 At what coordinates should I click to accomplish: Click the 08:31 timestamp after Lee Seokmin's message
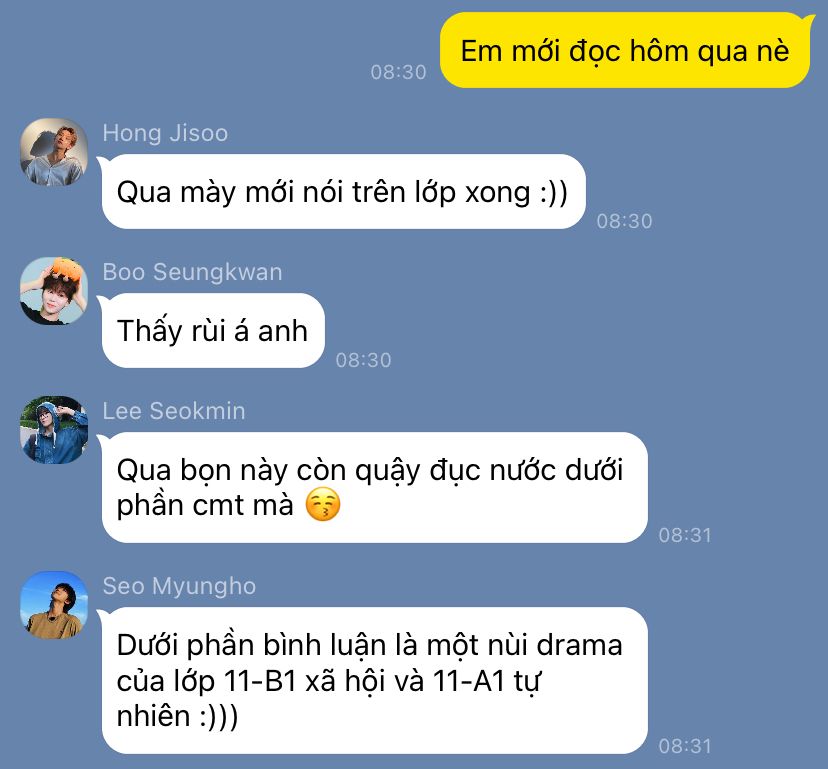685,536
